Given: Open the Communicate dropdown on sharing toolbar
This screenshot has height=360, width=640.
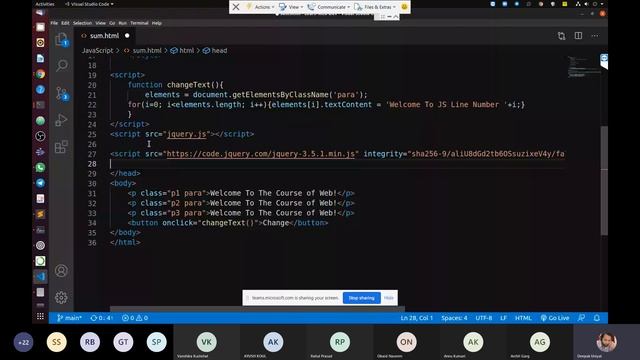Looking at the screenshot, I should click(328, 7).
